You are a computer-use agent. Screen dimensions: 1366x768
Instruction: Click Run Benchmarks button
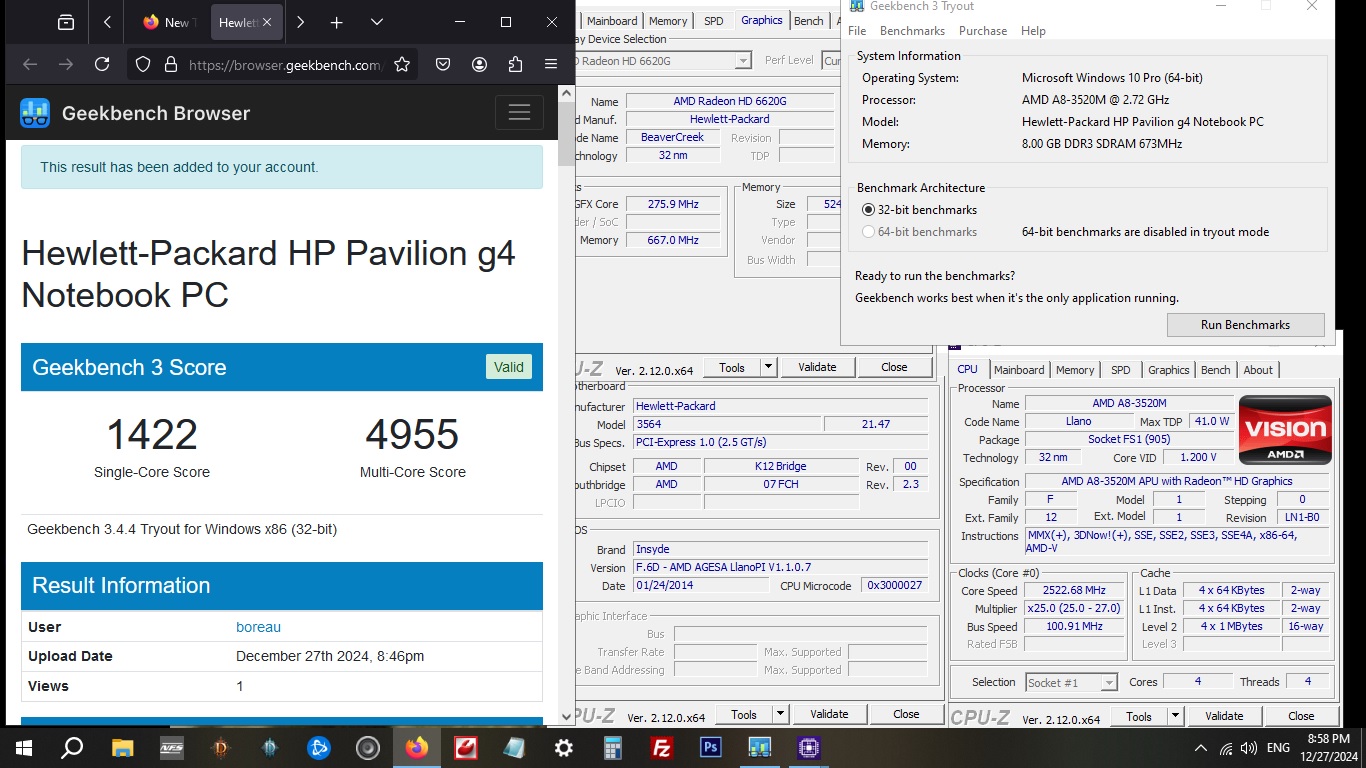point(1245,325)
